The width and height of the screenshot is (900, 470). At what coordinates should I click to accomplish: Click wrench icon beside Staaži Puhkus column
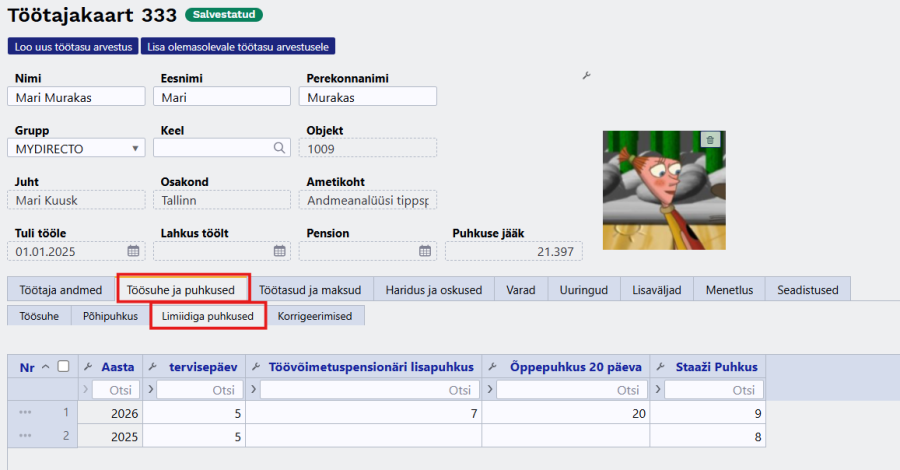point(659,367)
